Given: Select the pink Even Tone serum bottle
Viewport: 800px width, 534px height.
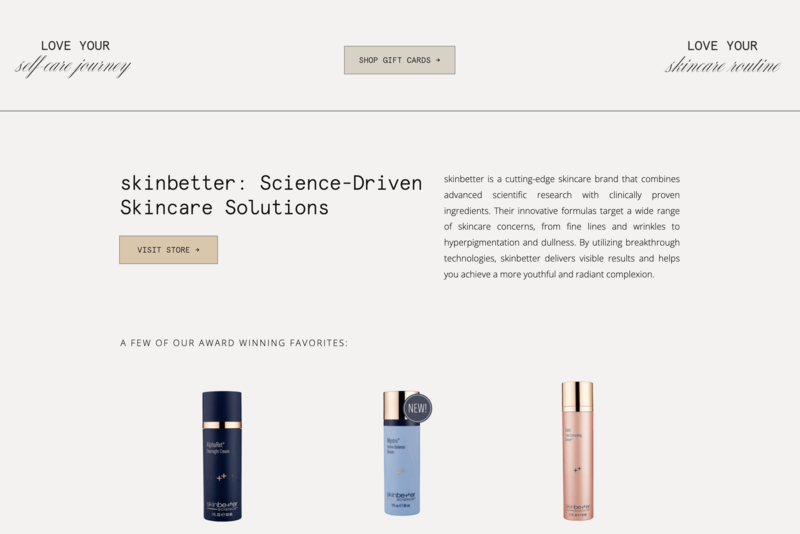Looking at the screenshot, I should coord(578,451).
